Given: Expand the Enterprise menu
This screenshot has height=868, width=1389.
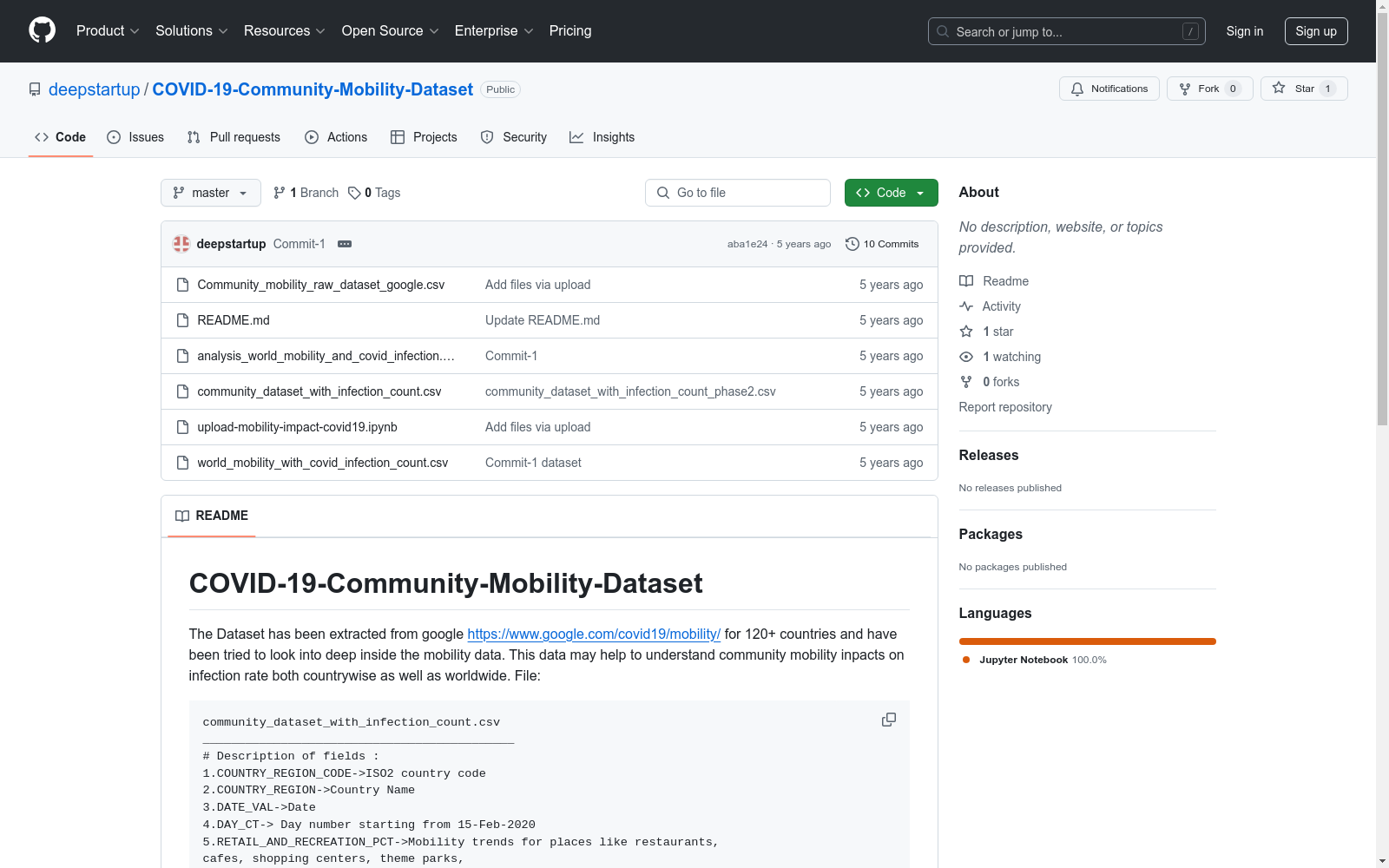Looking at the screenshot, I should pyautogui.click(x=494, y=31).
